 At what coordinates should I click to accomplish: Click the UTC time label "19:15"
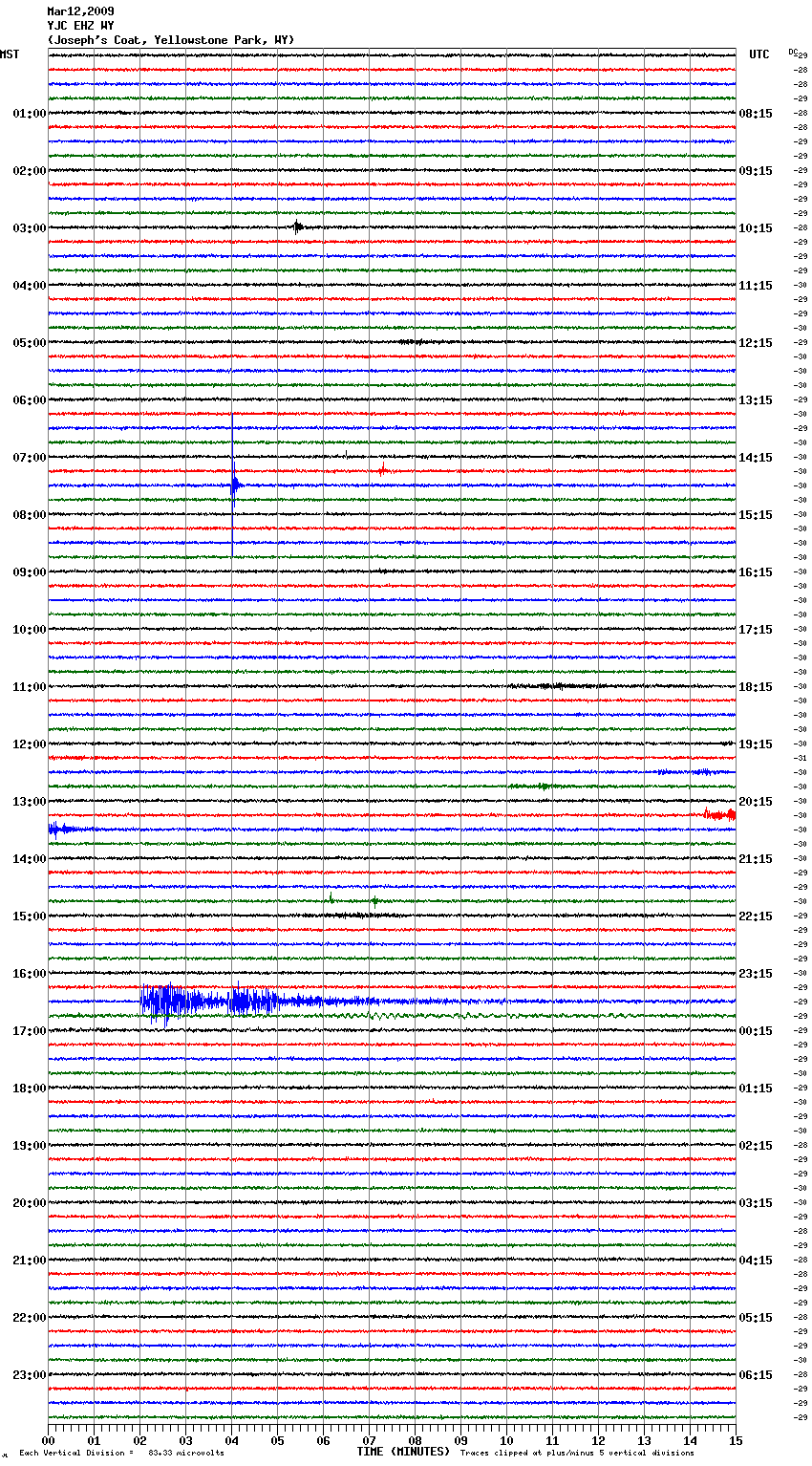pyautogui.click(x=756, y=744)
